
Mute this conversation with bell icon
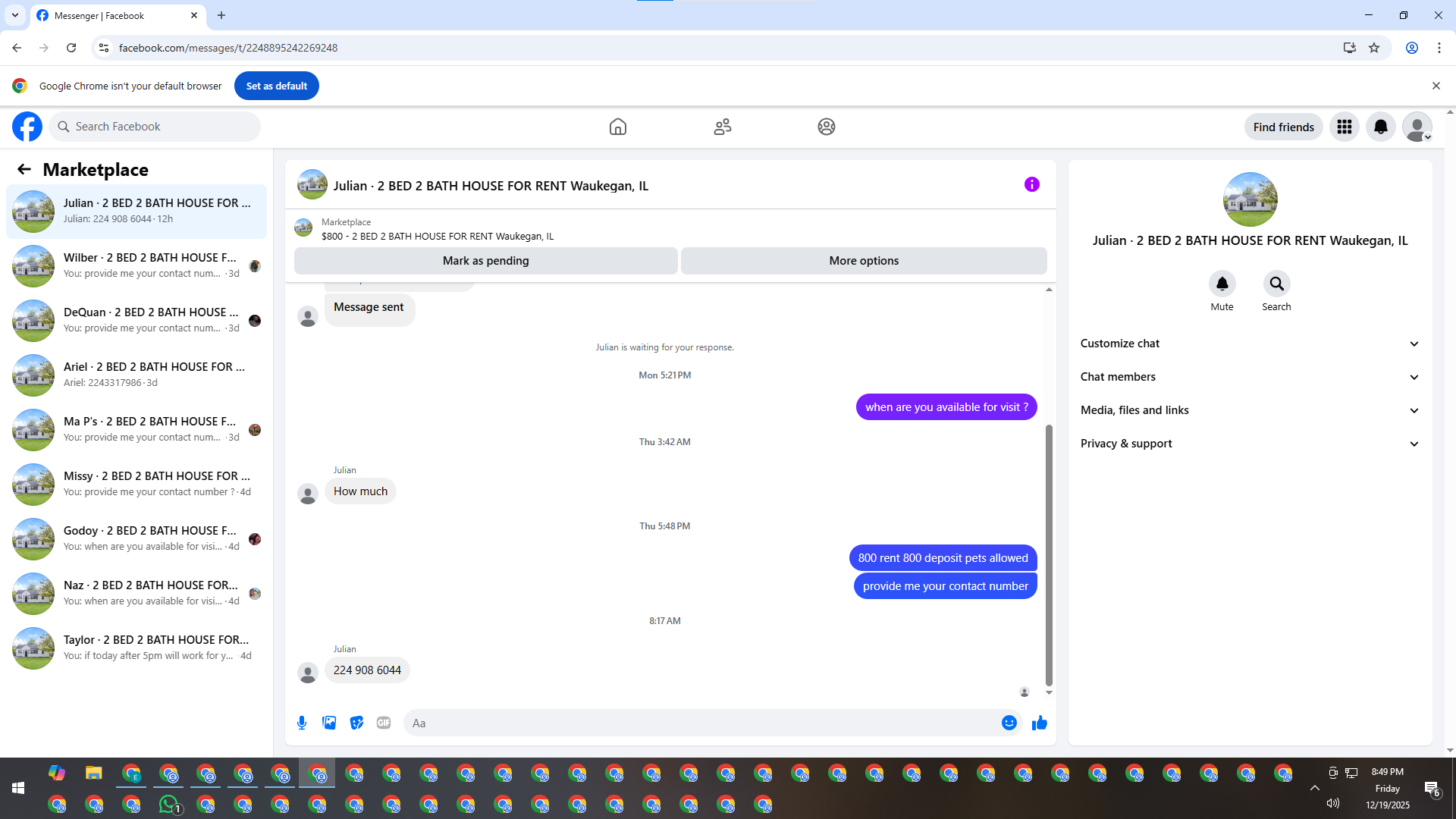[1222, 284]
